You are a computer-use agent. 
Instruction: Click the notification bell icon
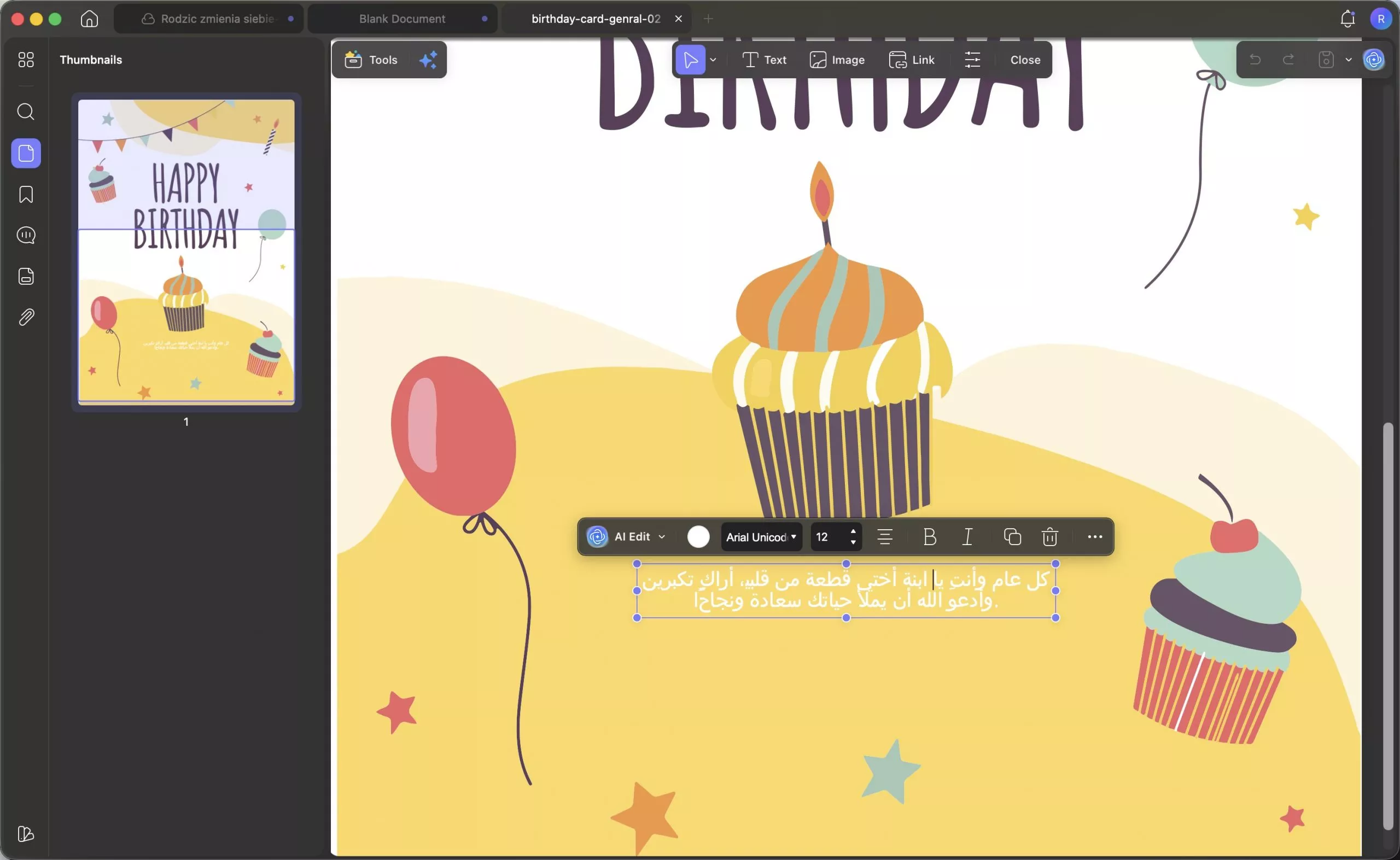(x=1347, y=19)
